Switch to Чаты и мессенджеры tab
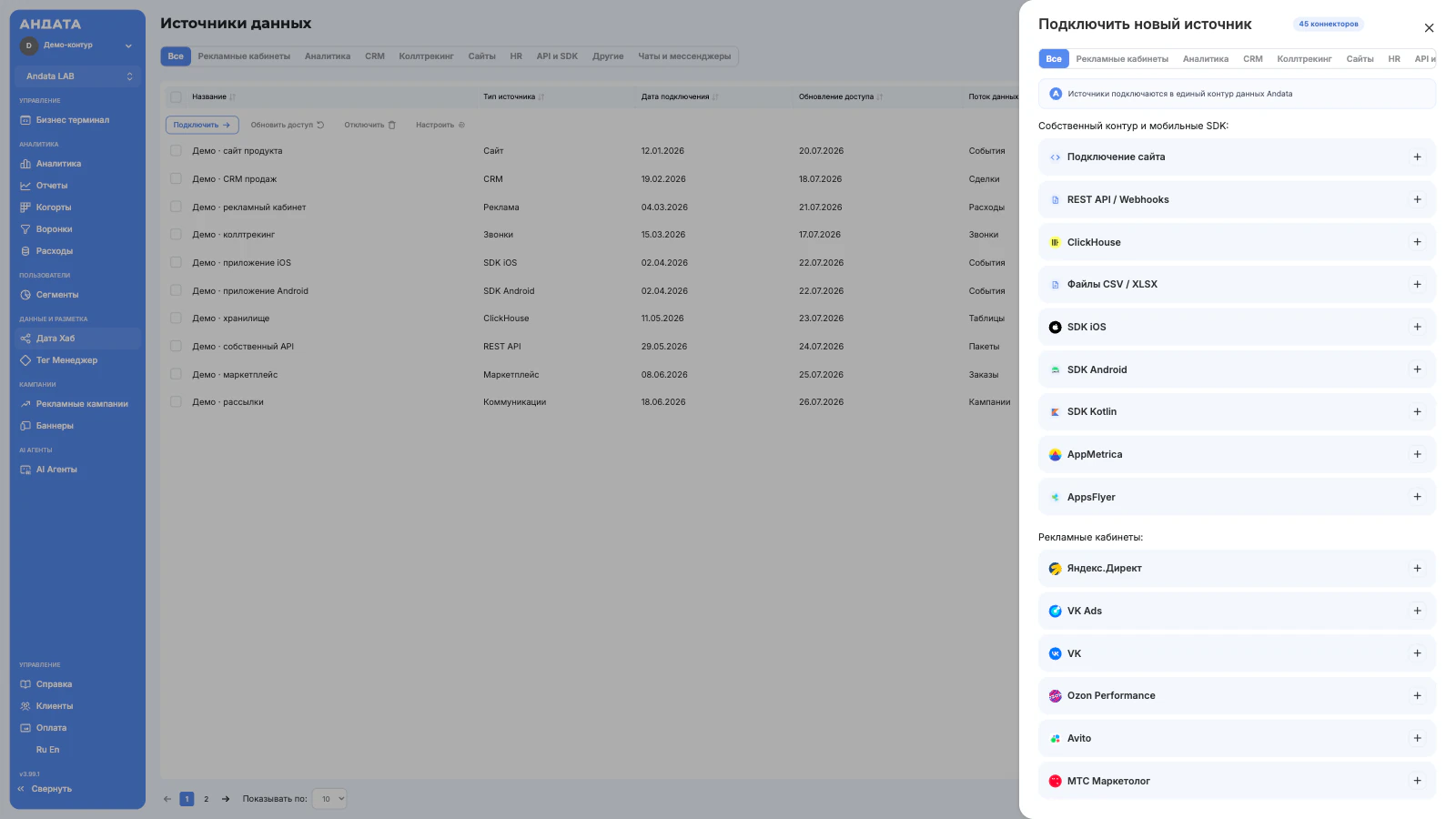Screen dimensions: 1456x819 click(x=684, y=56)
